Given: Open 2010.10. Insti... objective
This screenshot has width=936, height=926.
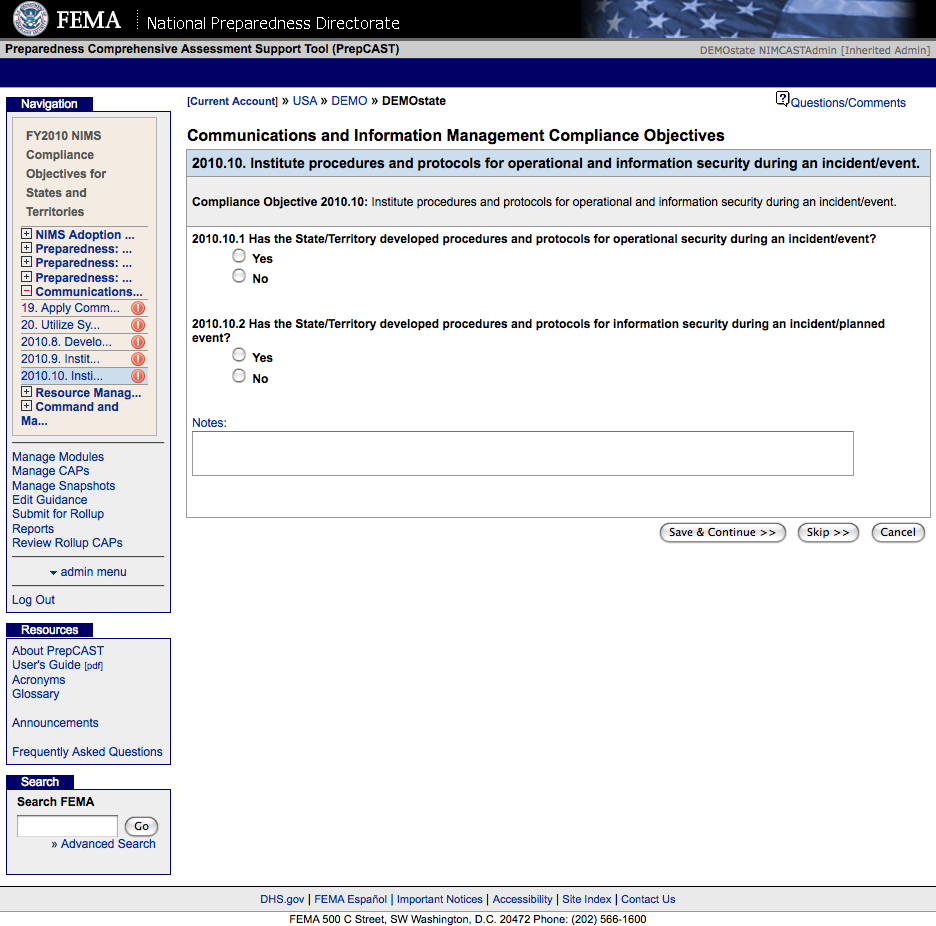Looking at the screenshot, I should [x=62, y=376].
